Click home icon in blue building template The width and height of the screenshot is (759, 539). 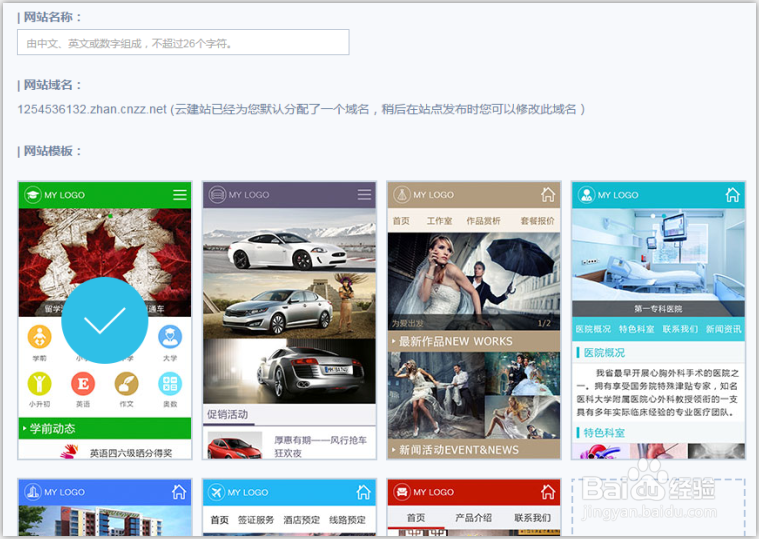click(179, 492)
